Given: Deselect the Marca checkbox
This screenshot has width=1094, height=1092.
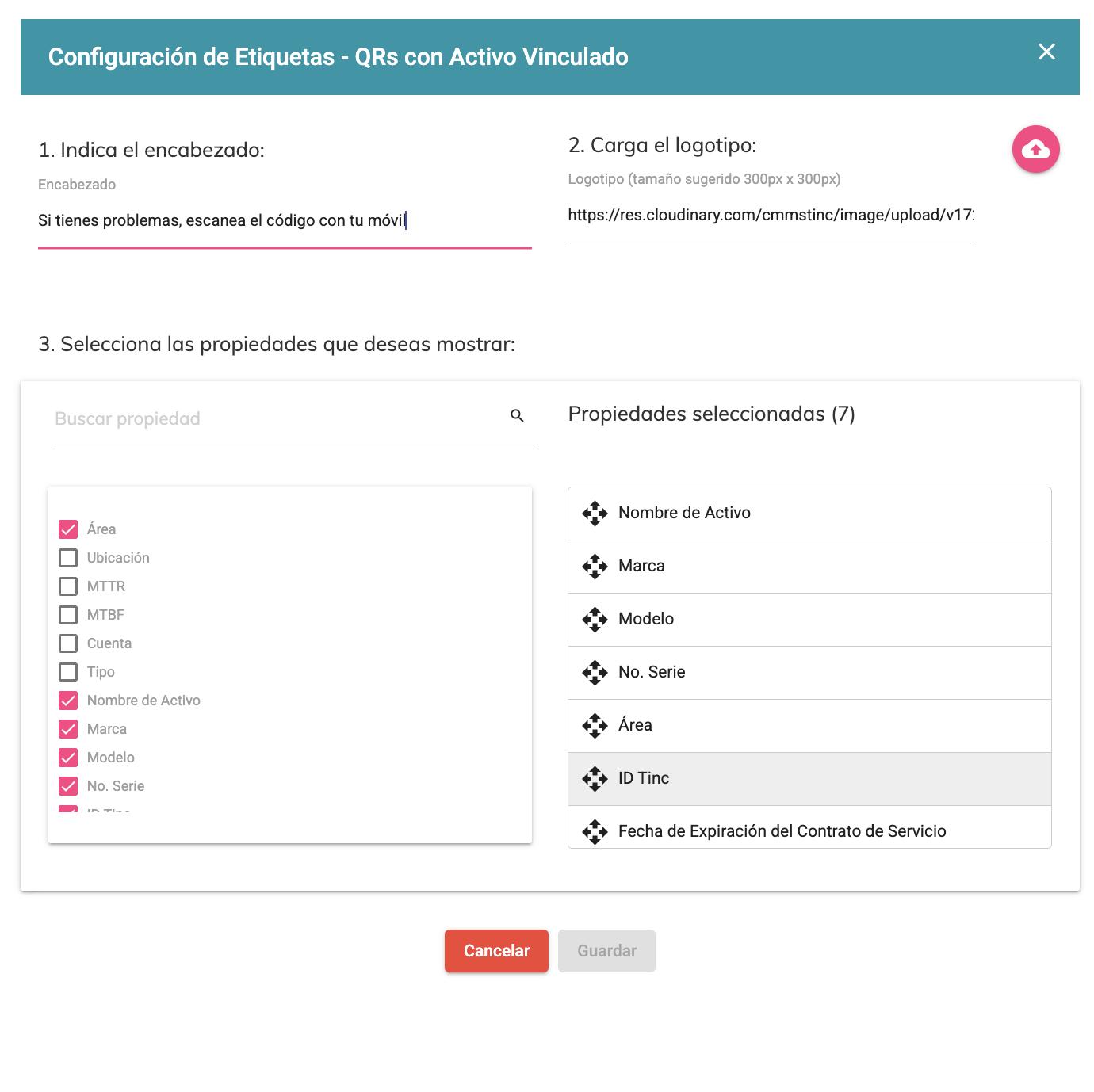Looking at the screenshot, I should pos(69,729).
